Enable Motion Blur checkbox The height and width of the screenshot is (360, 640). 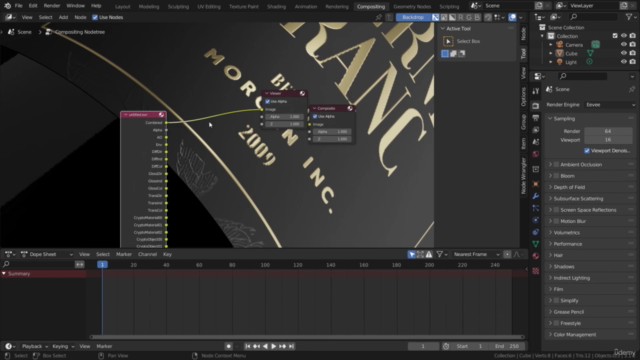coord(556,221)
